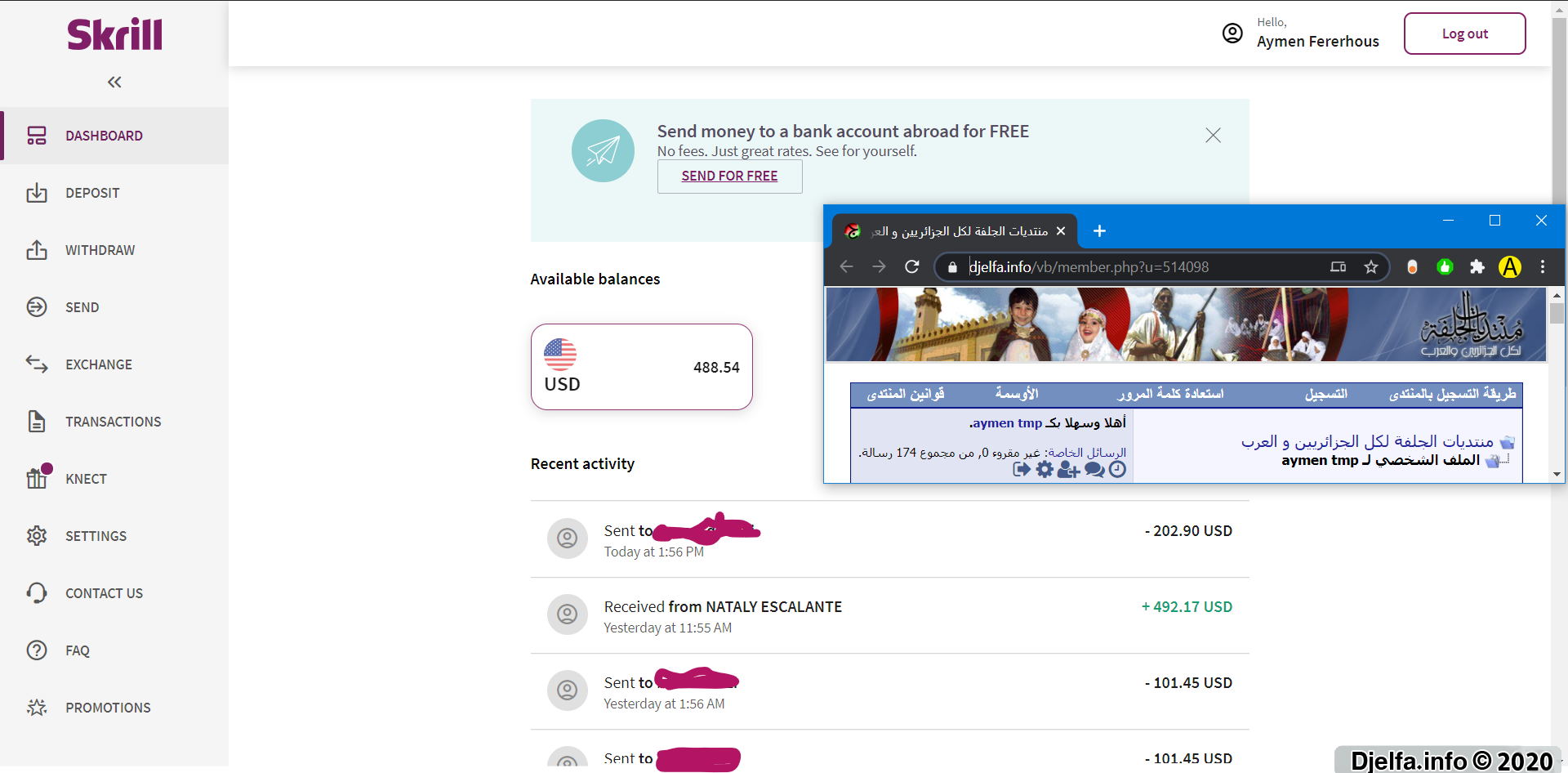Open the Sent yesterday 1:56 AM transaction

(889, 691)
